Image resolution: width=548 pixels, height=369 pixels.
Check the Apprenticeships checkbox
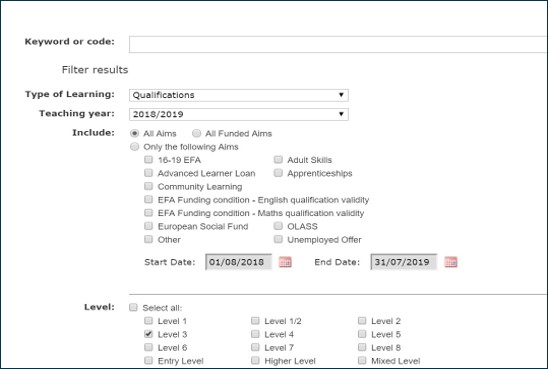278,173
